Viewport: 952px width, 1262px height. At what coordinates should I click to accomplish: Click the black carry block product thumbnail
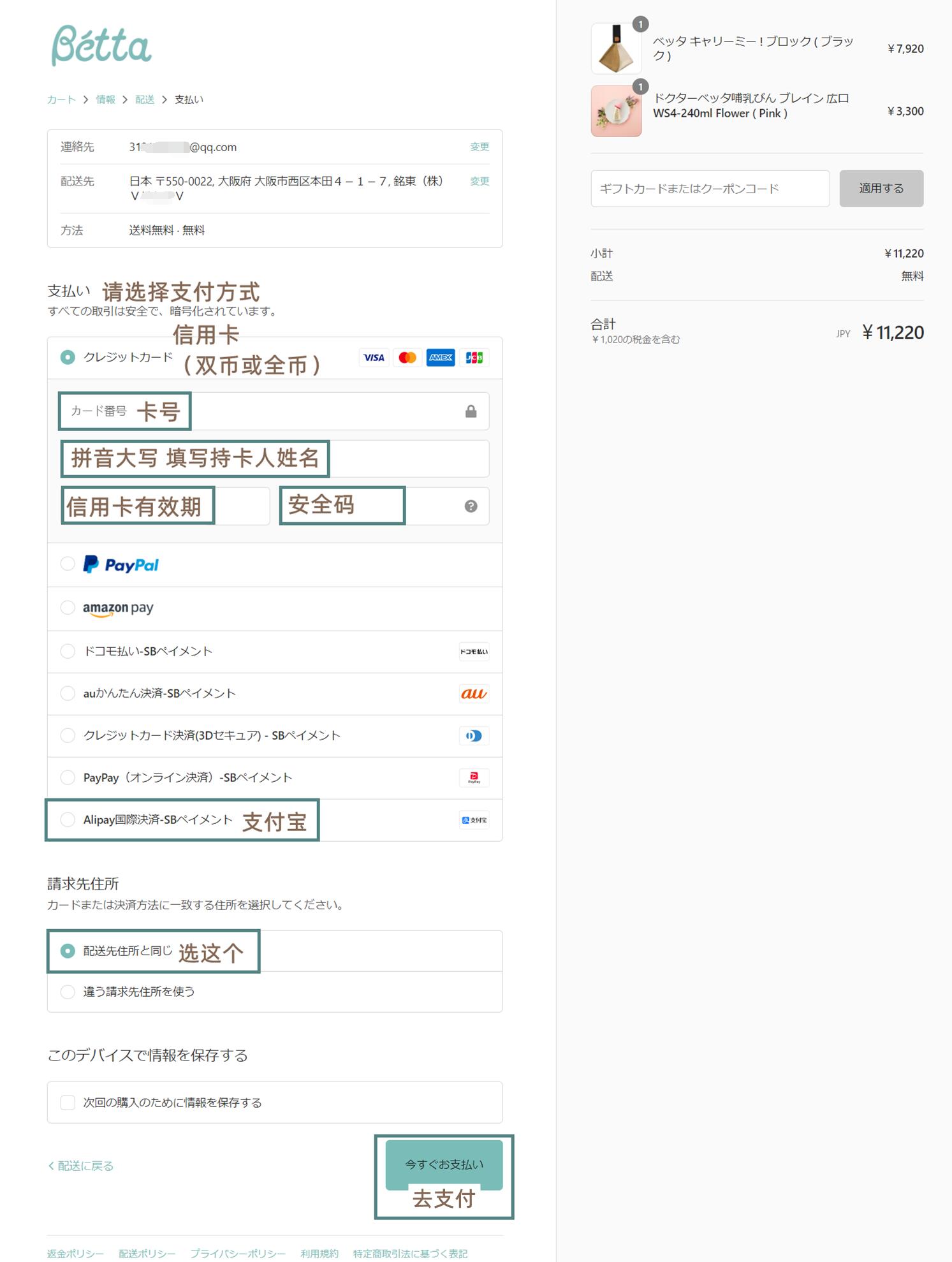click(617, 49)
